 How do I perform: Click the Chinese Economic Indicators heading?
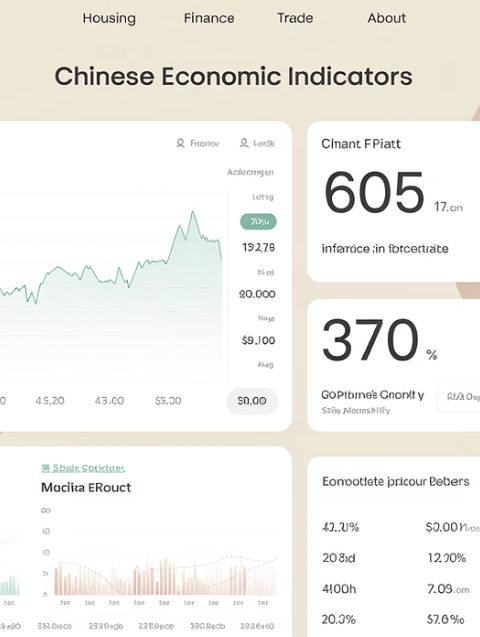234,76
